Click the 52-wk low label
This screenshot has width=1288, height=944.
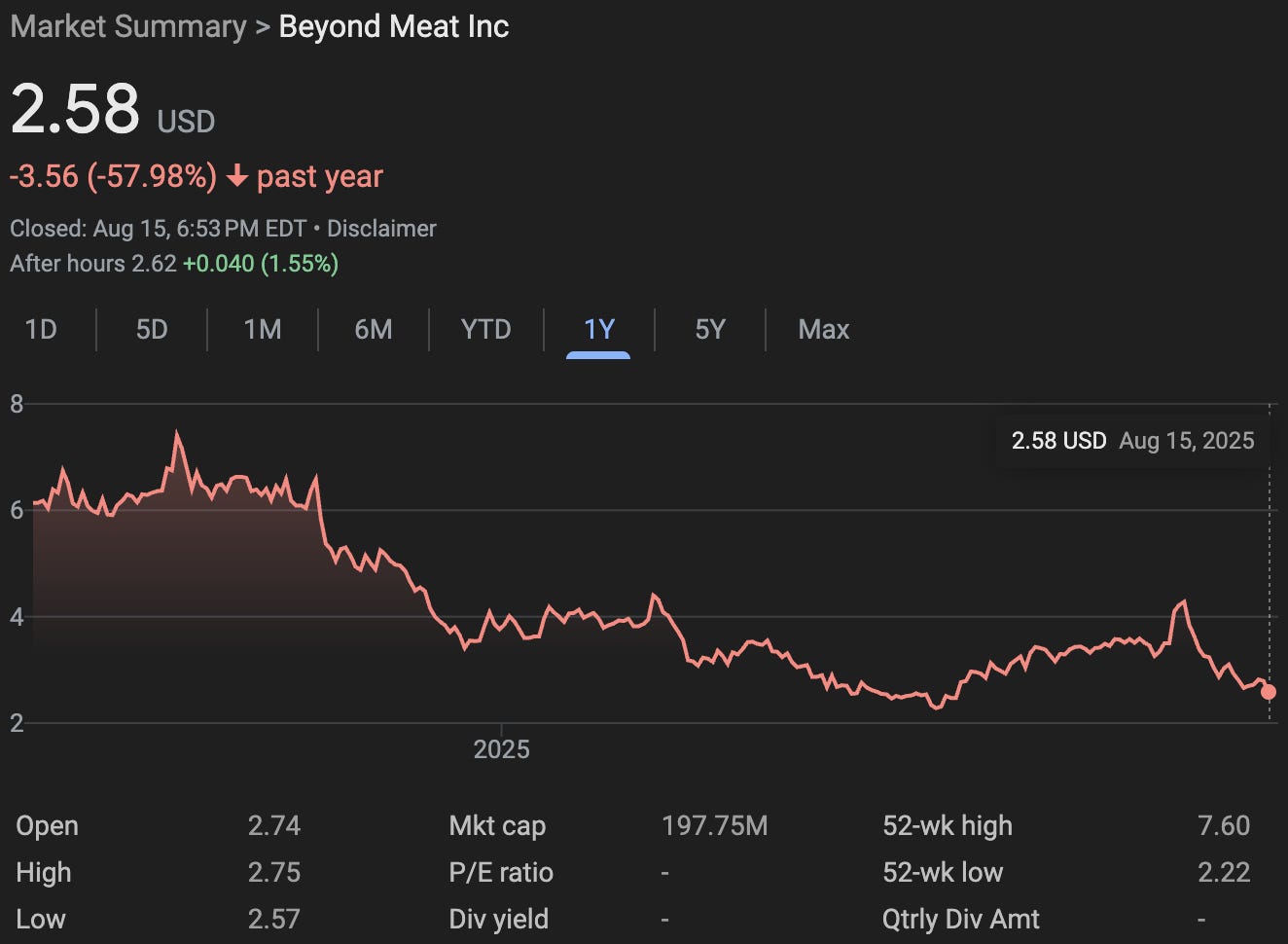coord(943,873)
